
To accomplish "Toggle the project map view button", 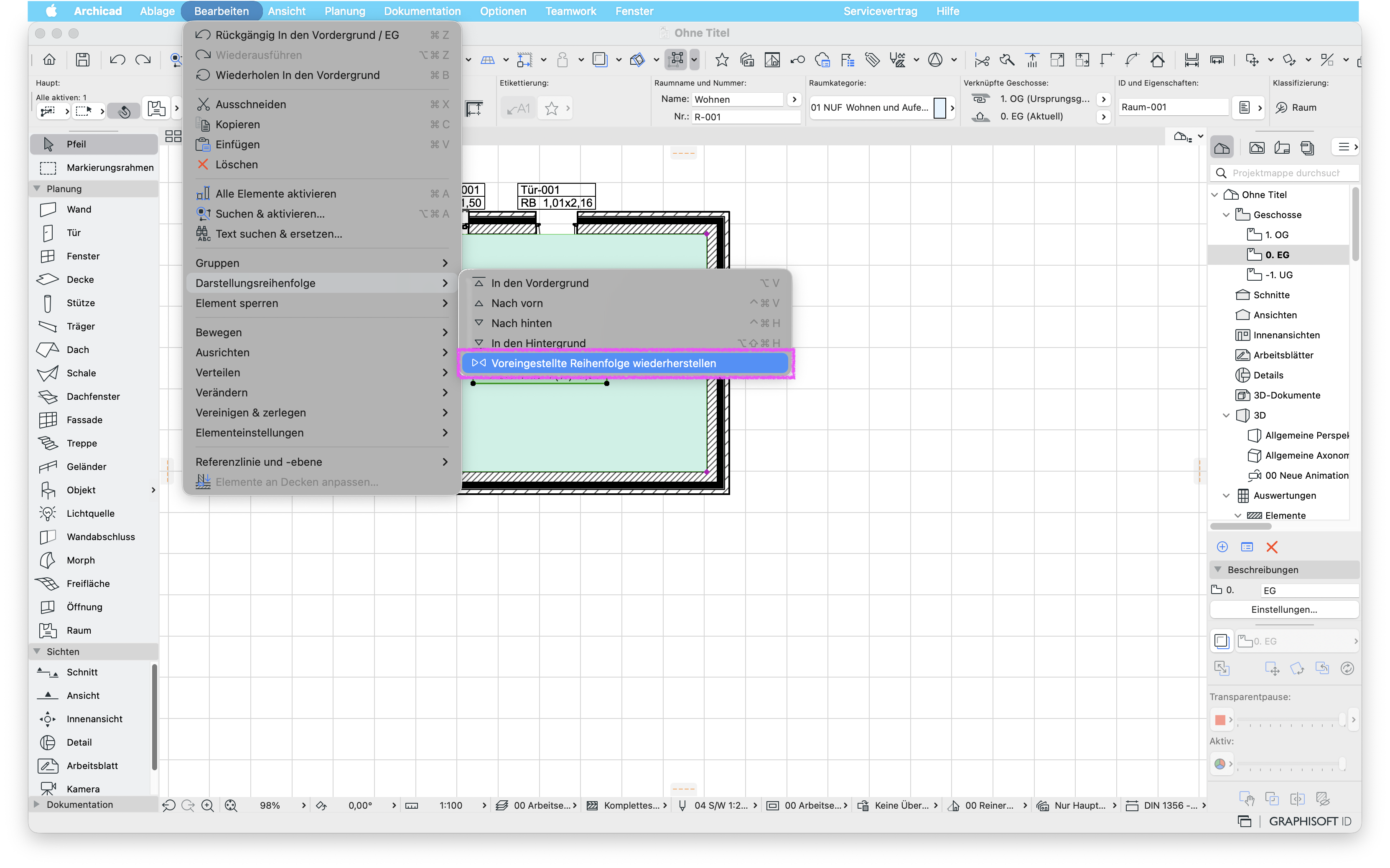I will click(1222, 147).
